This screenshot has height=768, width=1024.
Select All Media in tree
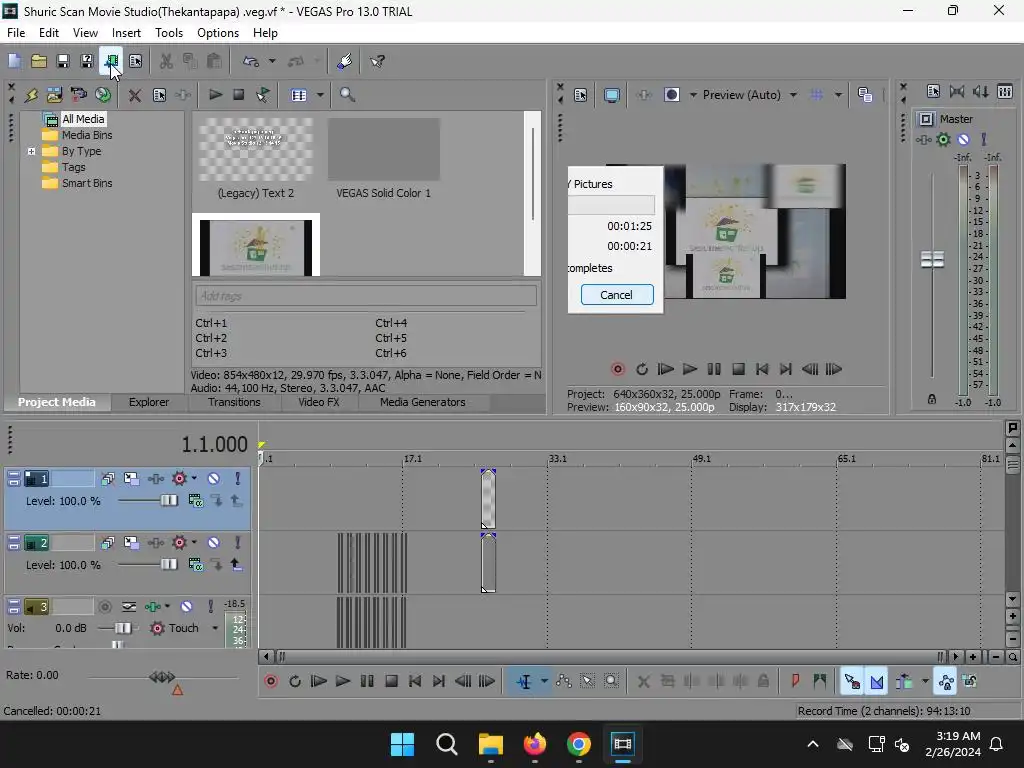pyautogui.click(x=83, y=119)
